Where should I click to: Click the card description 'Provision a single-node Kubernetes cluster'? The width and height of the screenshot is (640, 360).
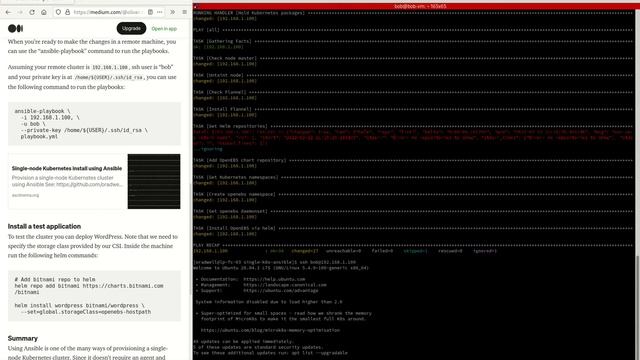(x=62, y=178)
